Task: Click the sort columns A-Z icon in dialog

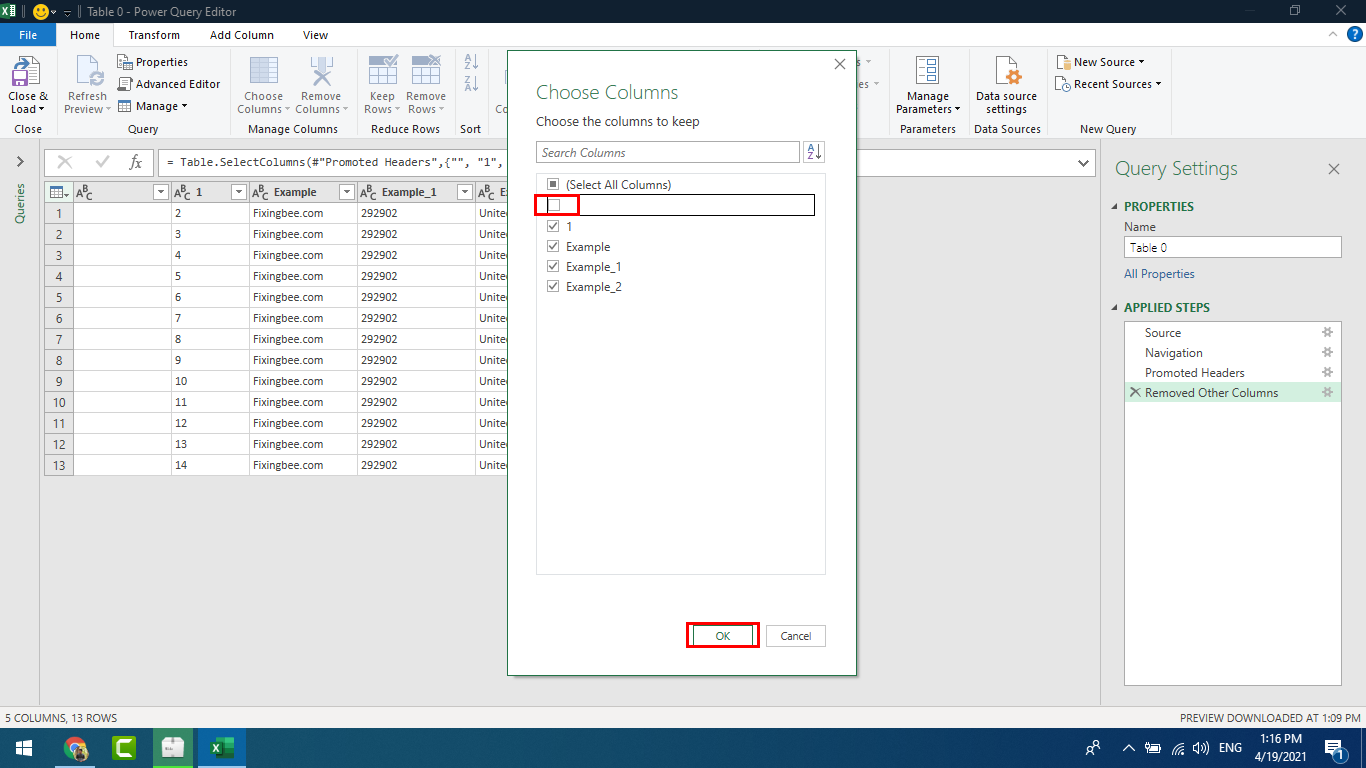Action: tap(814, 152)
